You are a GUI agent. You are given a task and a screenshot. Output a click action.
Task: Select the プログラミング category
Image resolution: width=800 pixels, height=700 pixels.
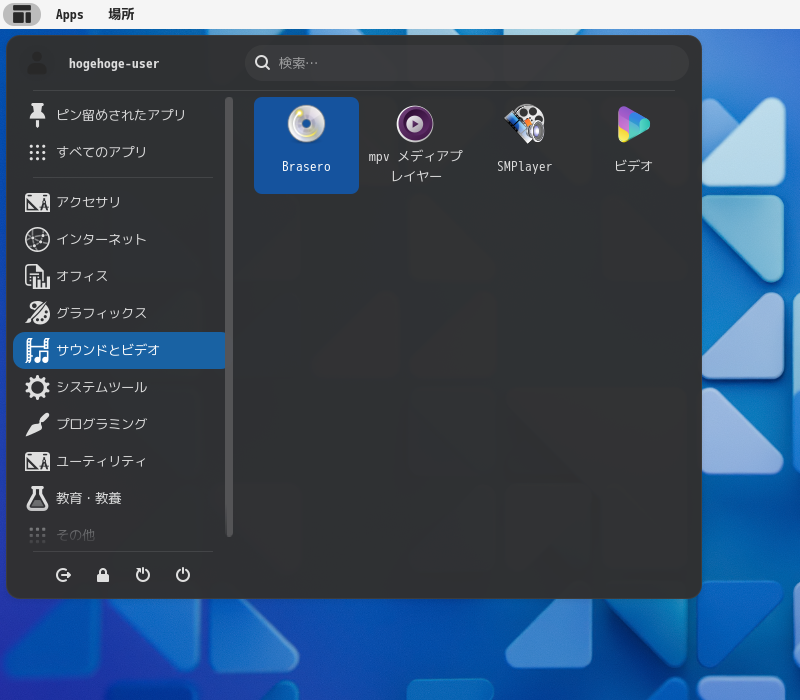coord(119,424)
